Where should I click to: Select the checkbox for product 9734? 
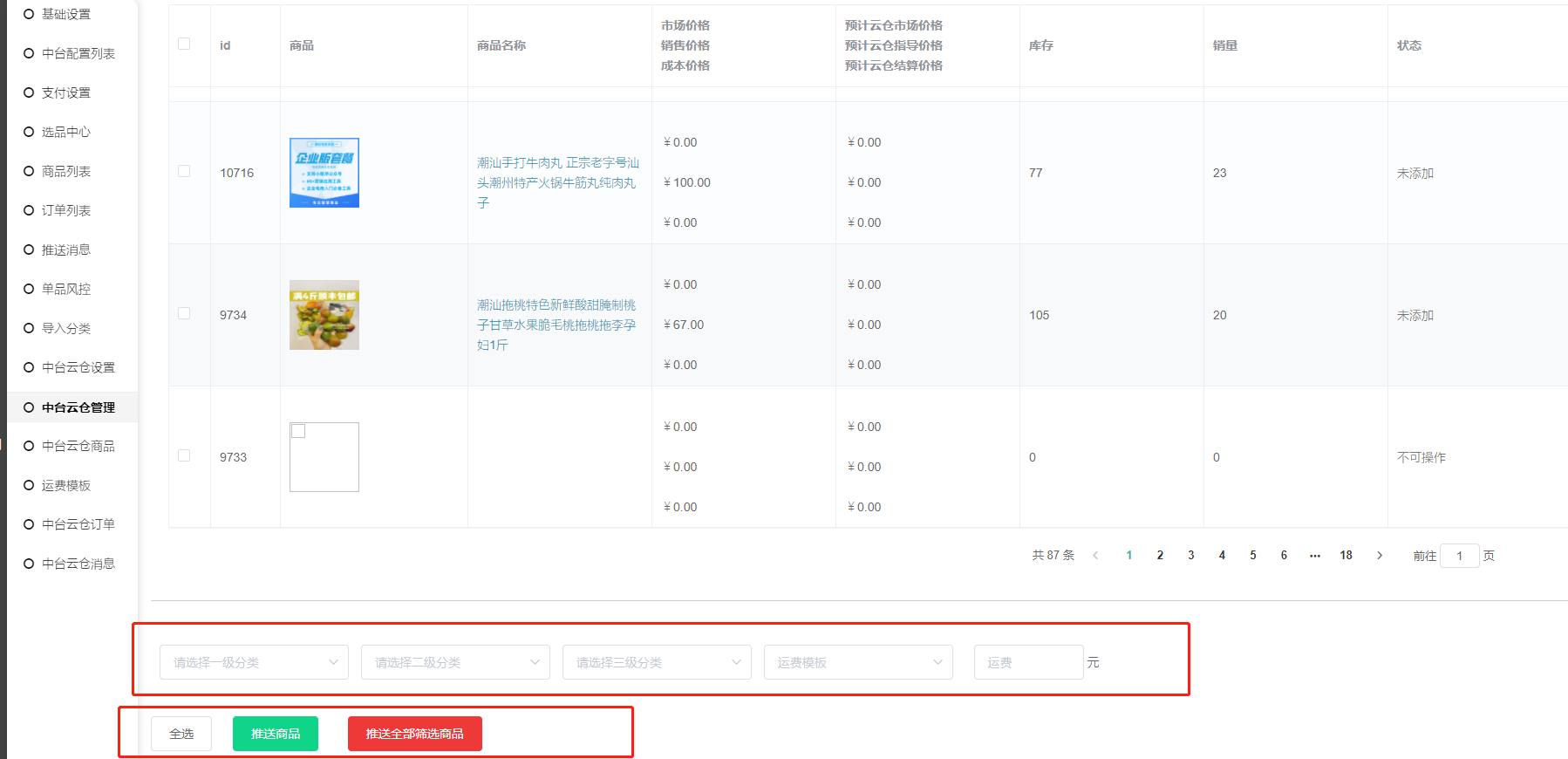pos(184,314)
